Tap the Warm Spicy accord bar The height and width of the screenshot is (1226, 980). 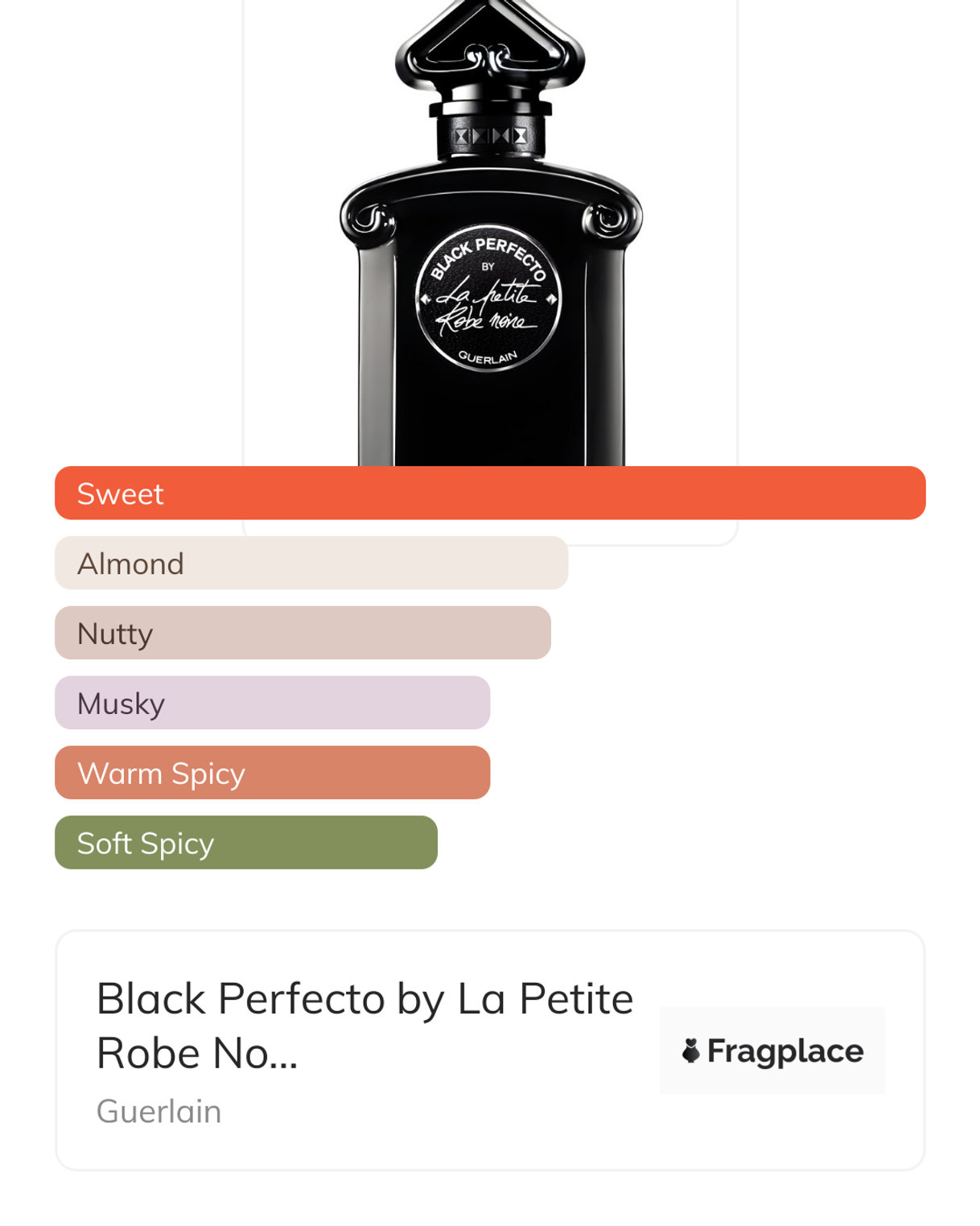point(272,773)
